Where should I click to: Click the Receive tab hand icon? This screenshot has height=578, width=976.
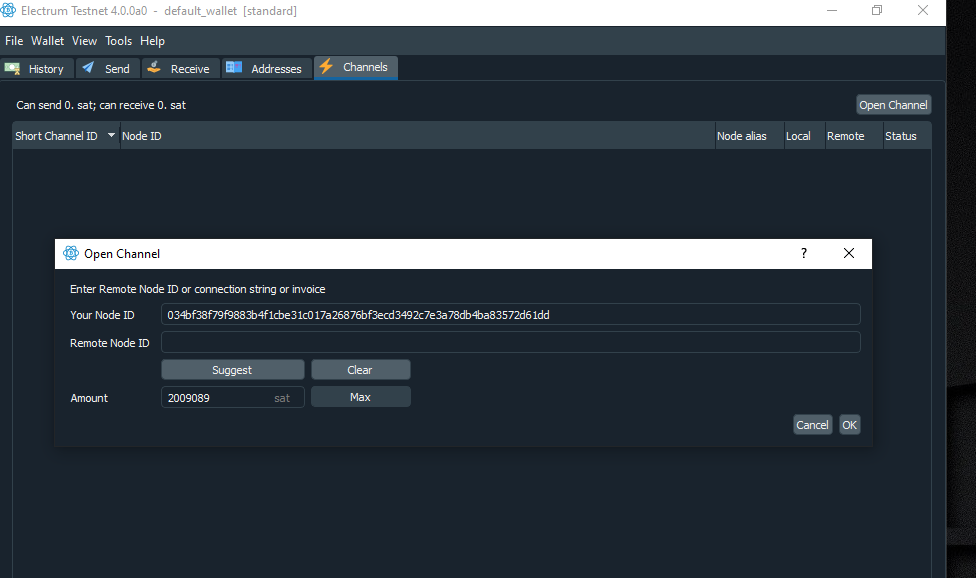154,67
